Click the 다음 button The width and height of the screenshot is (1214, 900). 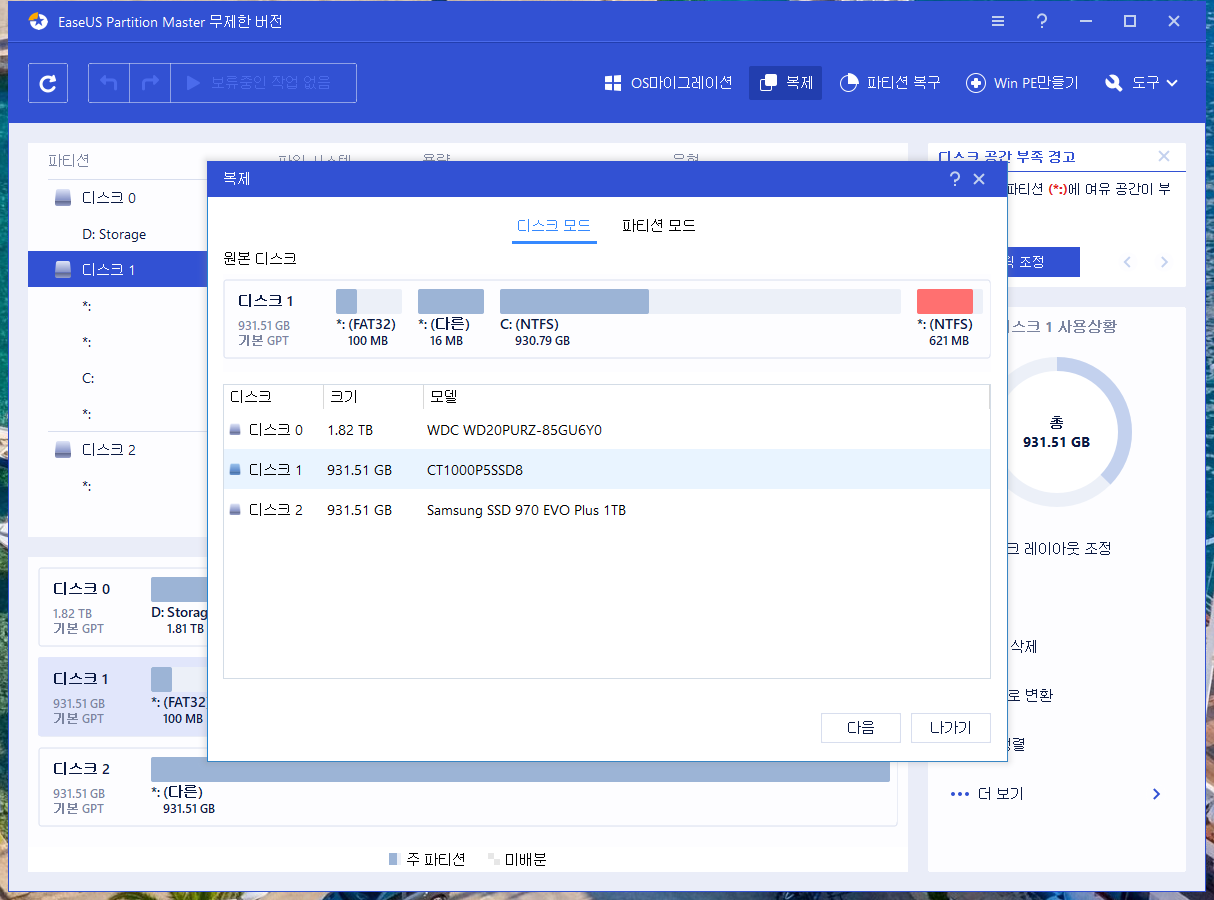(x=861, y=728)
